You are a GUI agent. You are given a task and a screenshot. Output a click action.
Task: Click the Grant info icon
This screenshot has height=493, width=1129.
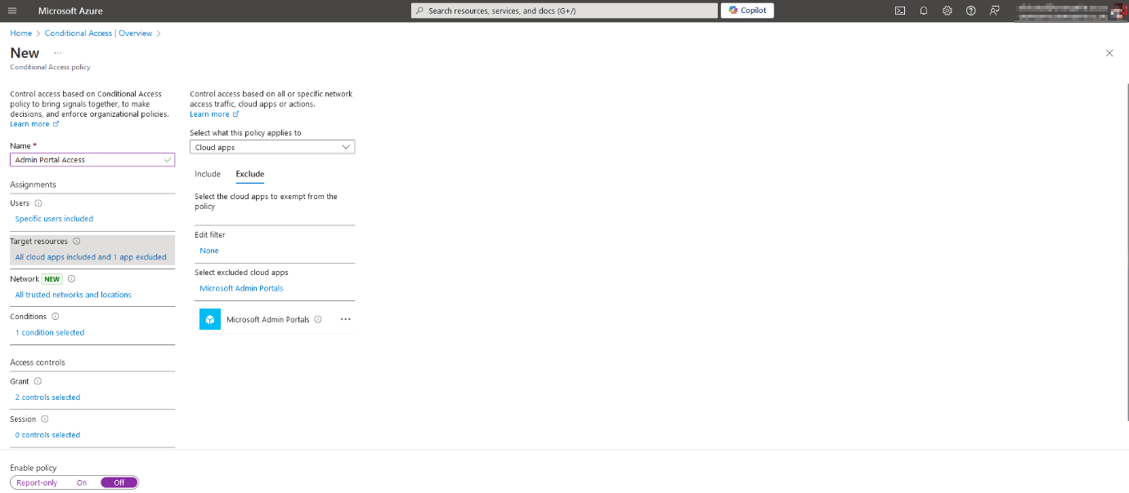point(38,381)
